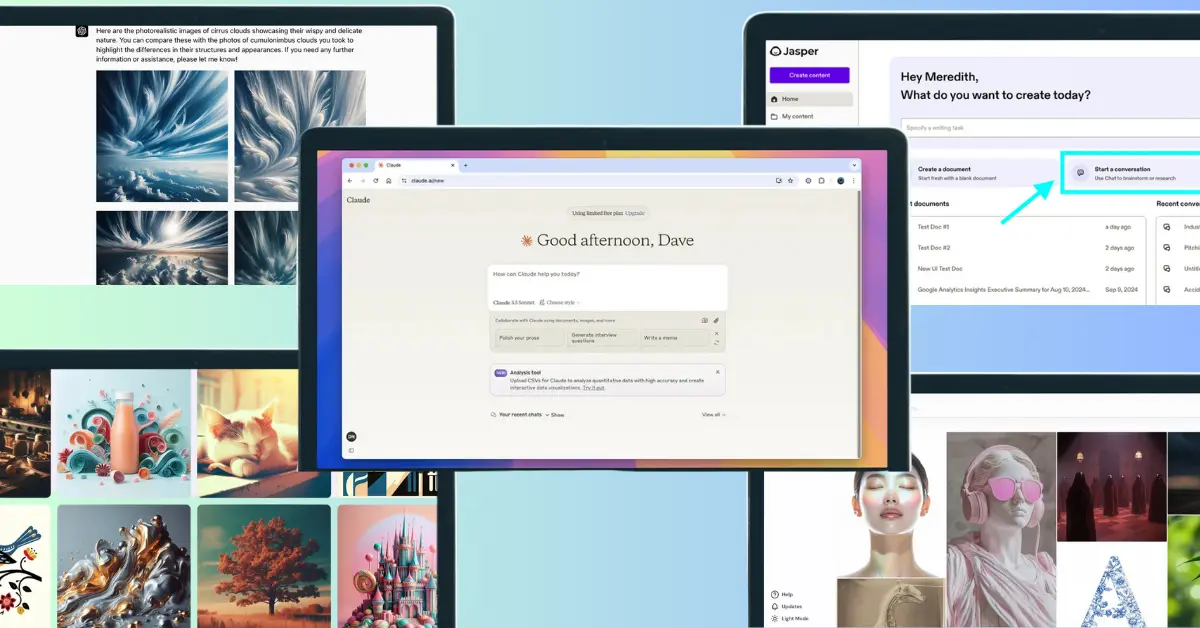
Task: Bookmark claude.ai with the star icon
Action: tap(791, 181)
